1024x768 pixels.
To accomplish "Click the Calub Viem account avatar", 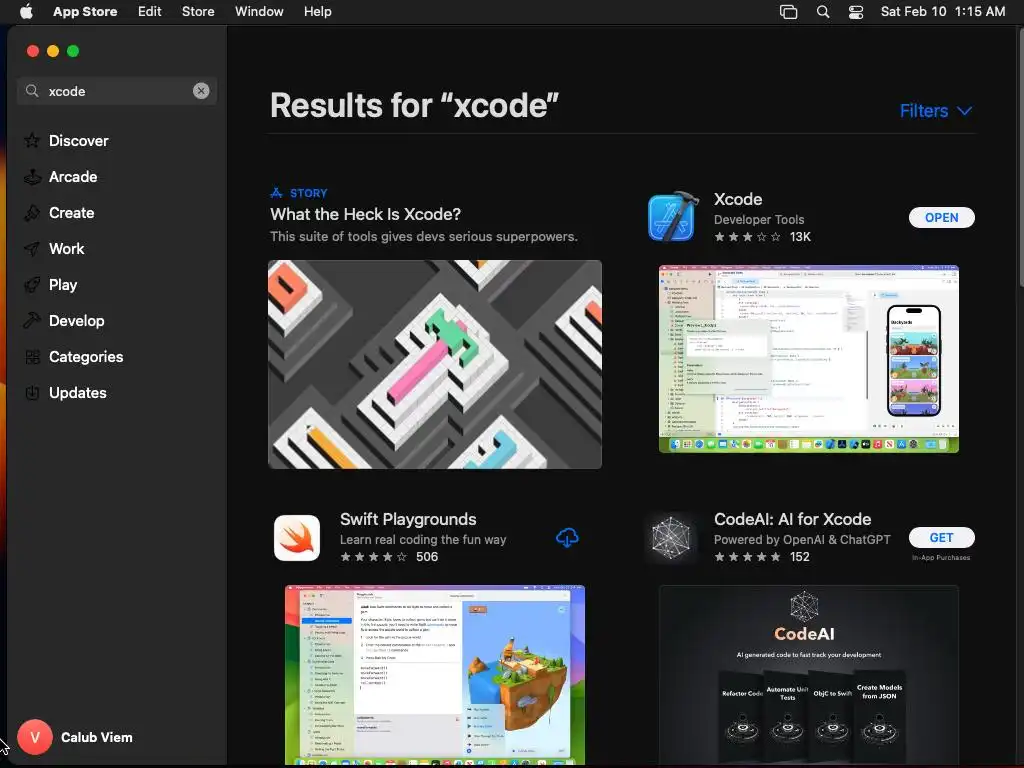I will (35, 737).
